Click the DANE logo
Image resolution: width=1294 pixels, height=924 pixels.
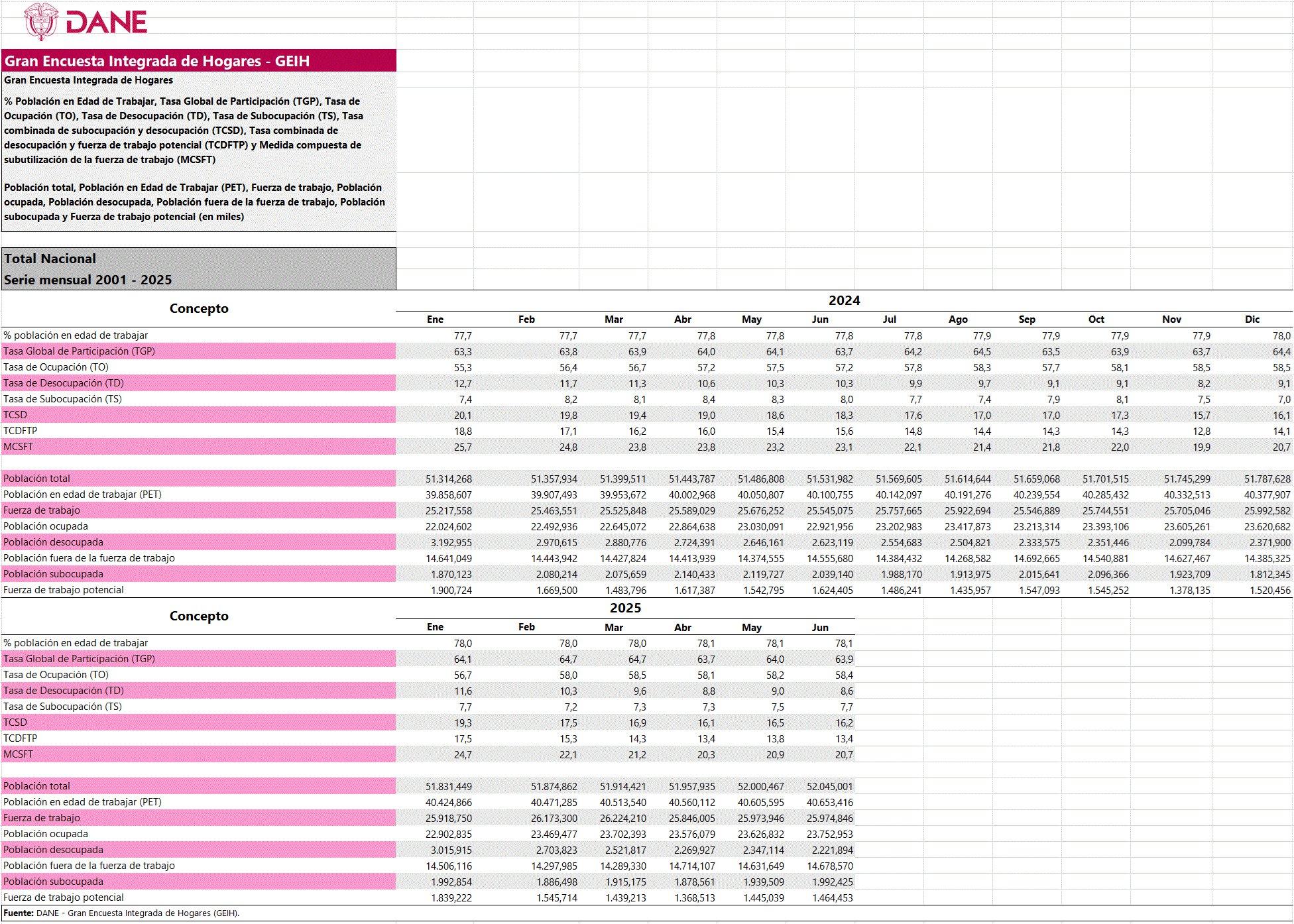86,21
